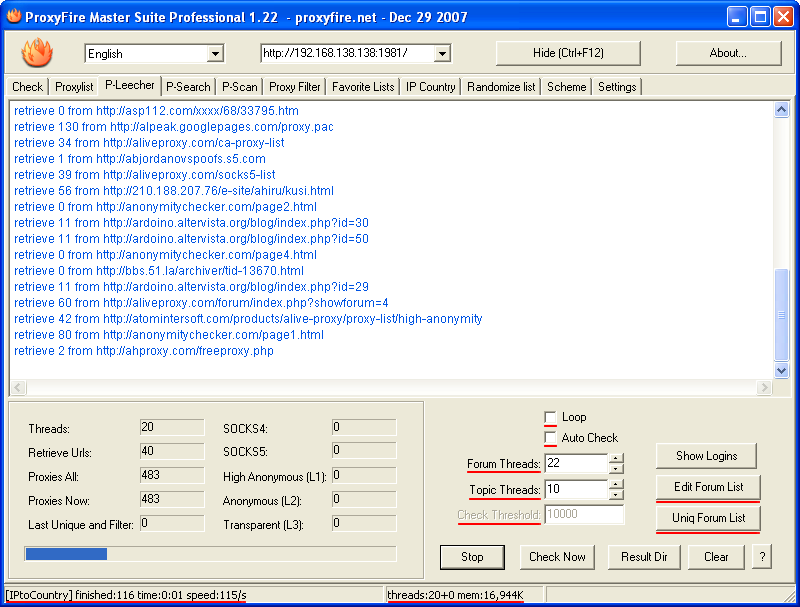This screenshot has width=800, height=607.
Task: Click the title bar flame icon
Action: click(14, 16)
